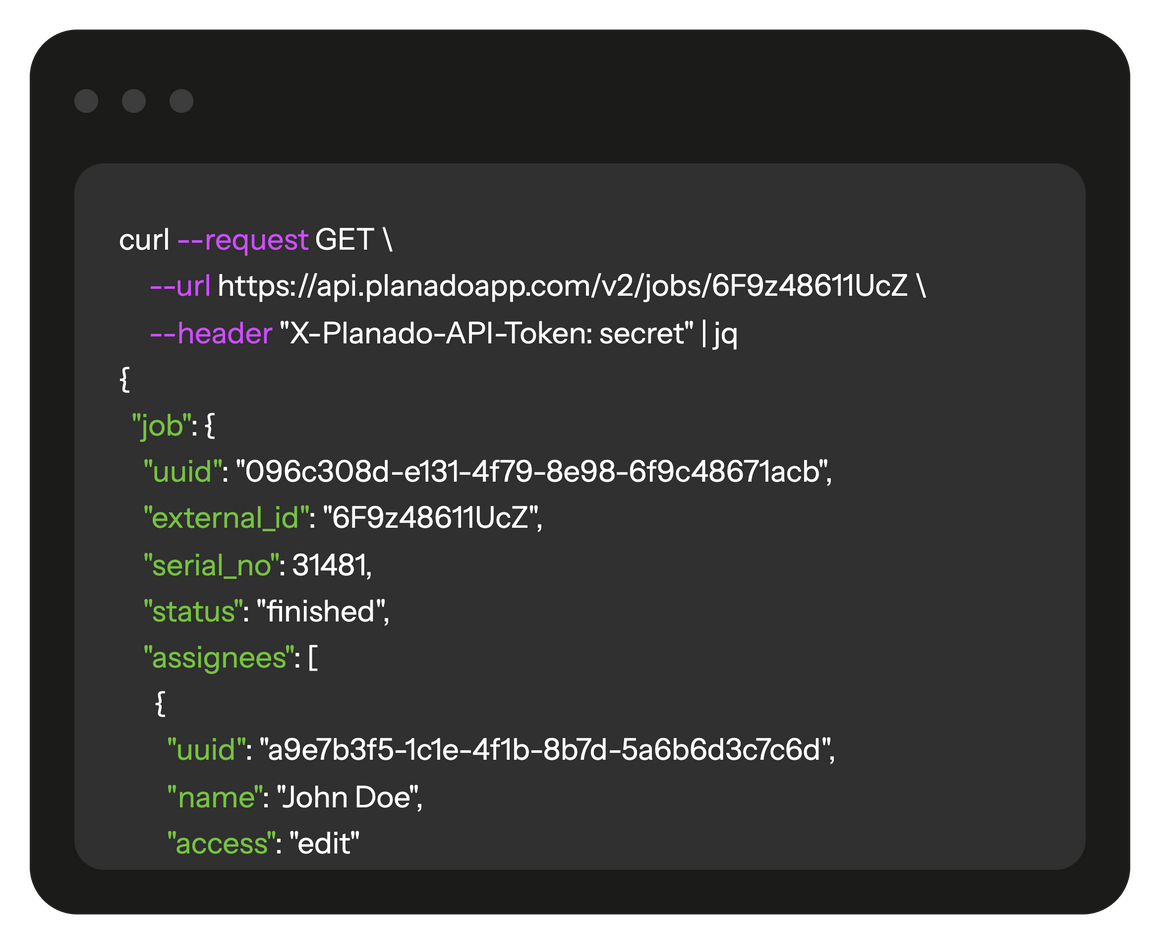This screenshot has width=1160, height=944.
Task: Click the GET method text
Action: (x=345, y=240)
